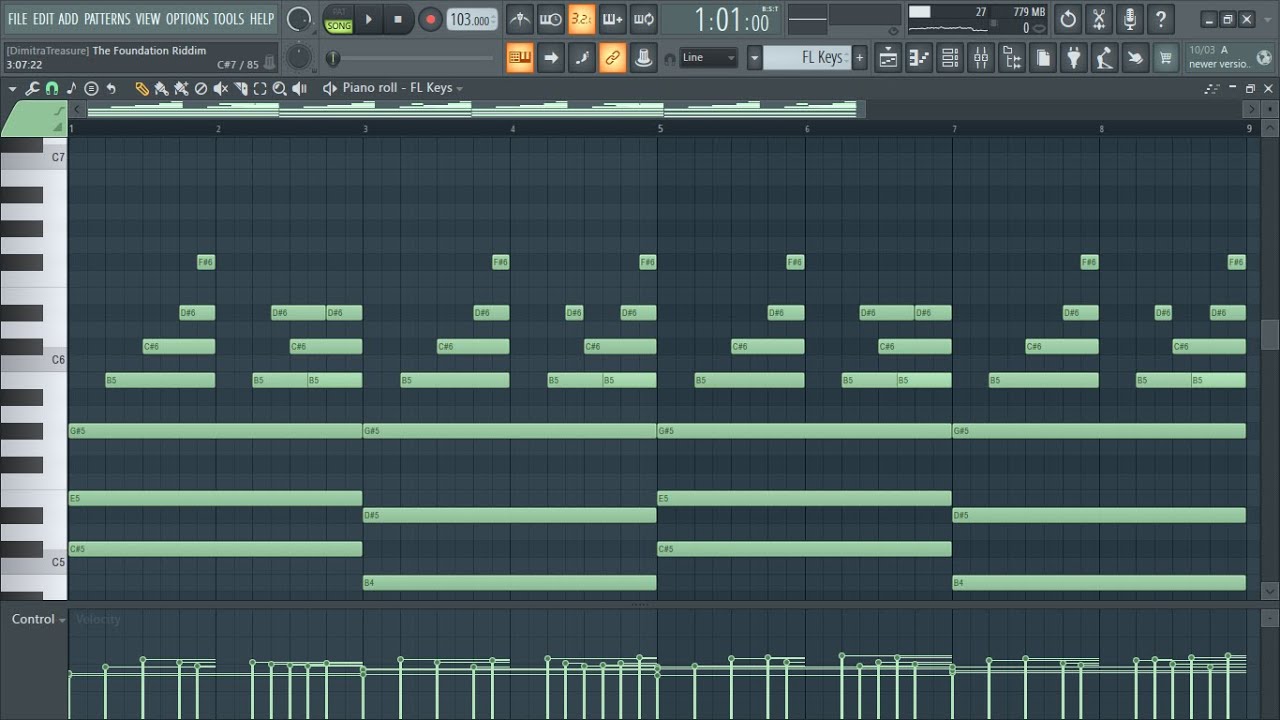Stop playback with the stop button
The image size is (1280, 720).
click(x=398, y=19)
